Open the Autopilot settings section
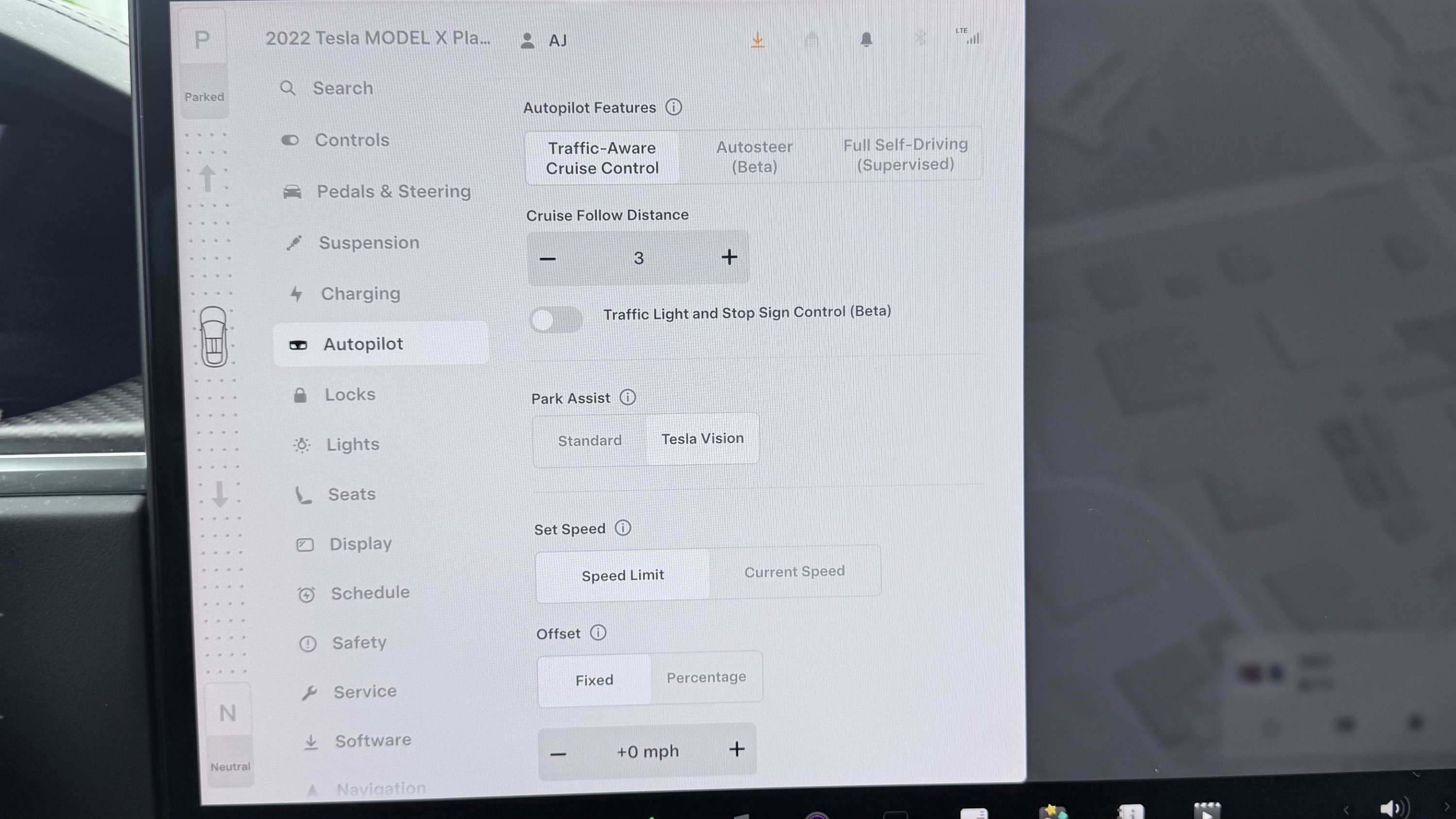Viewport: 1456px width, 819px height. (x=381, y=344)
